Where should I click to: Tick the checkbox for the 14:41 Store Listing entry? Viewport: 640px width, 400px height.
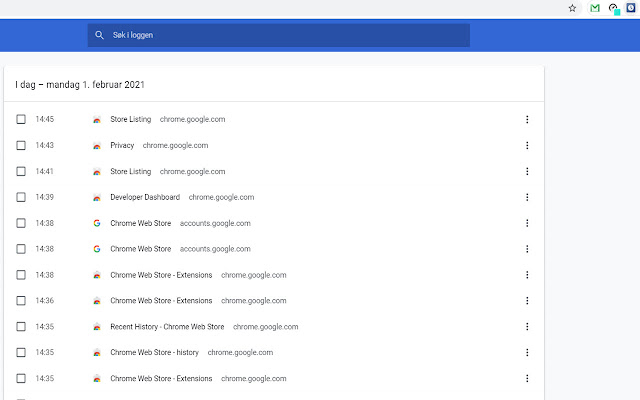pyautogui.click(x=21, y=171)
